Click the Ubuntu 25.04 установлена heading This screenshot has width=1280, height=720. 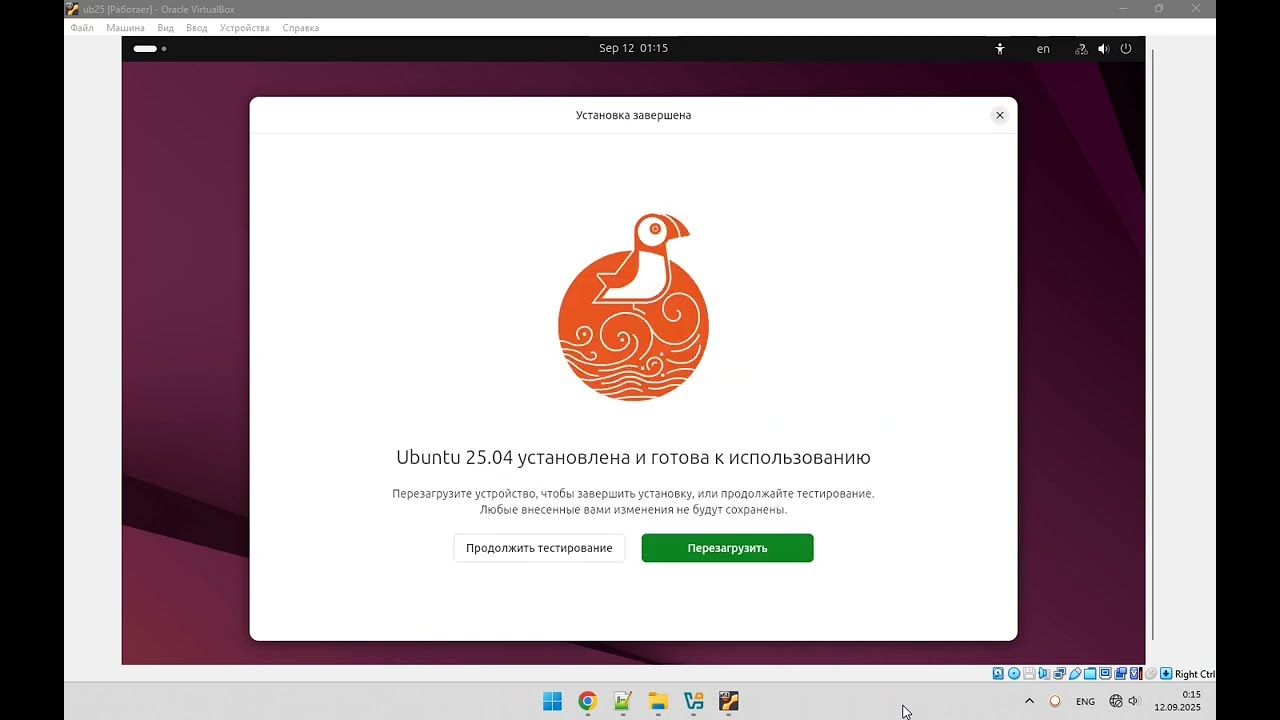pyautogui.click(x=633, y=457)
